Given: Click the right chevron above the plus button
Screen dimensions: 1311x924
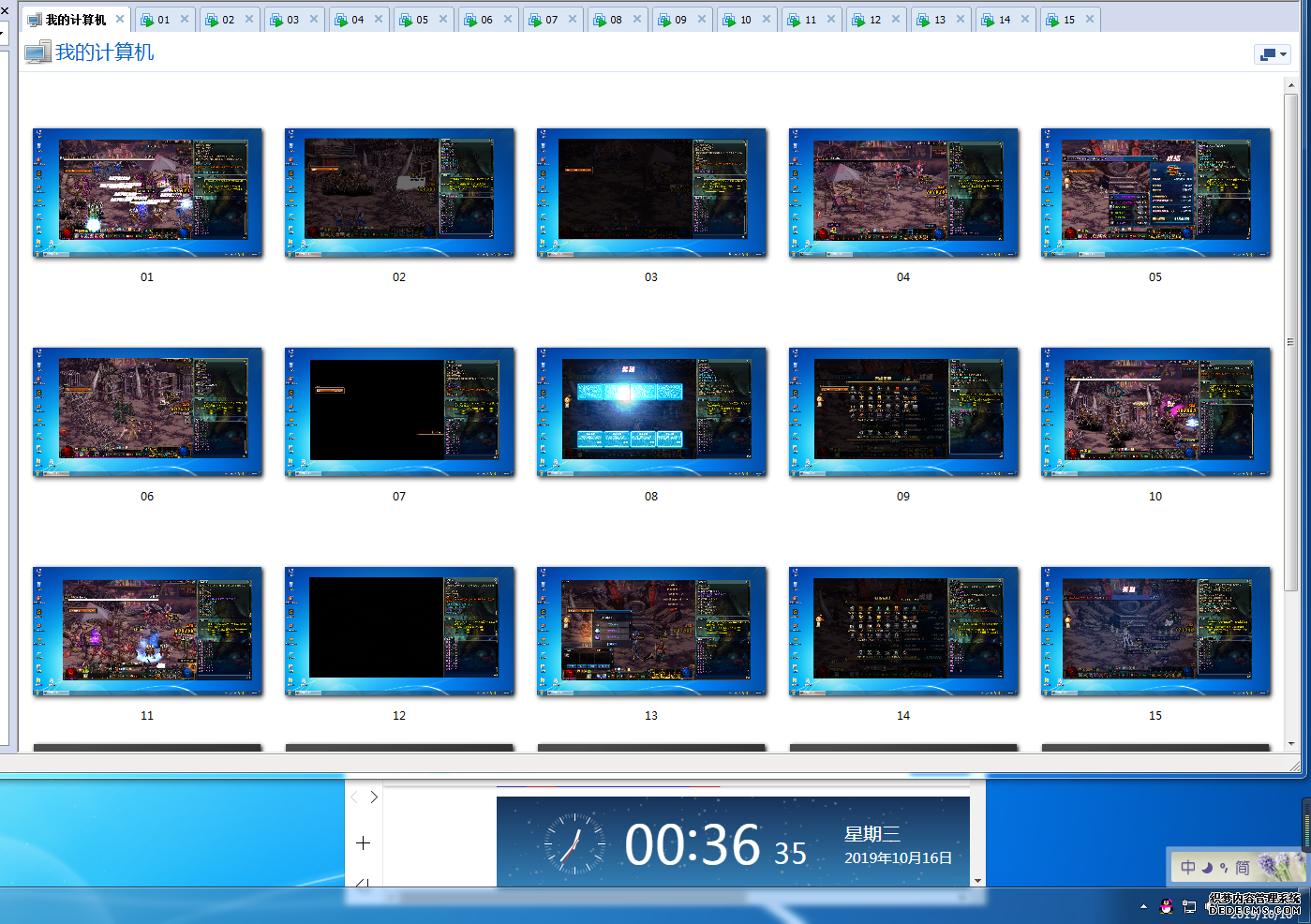Looking at the screenshot, I should [x=374, y=797].
